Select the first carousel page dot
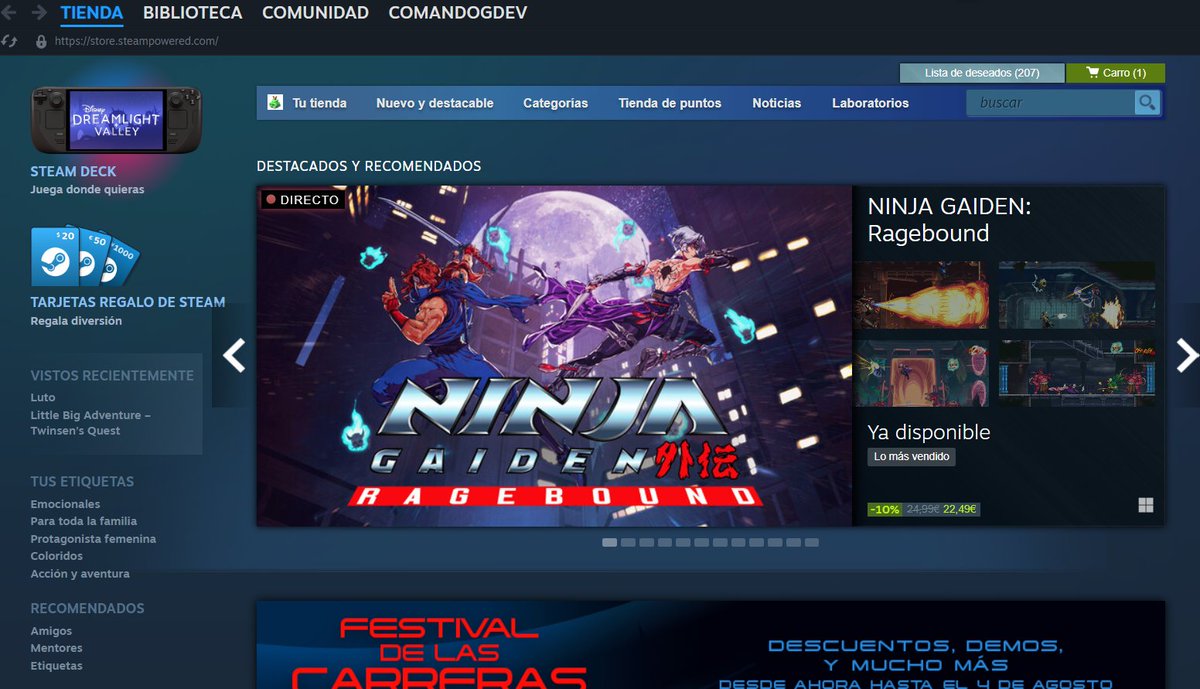 [609, 542]
